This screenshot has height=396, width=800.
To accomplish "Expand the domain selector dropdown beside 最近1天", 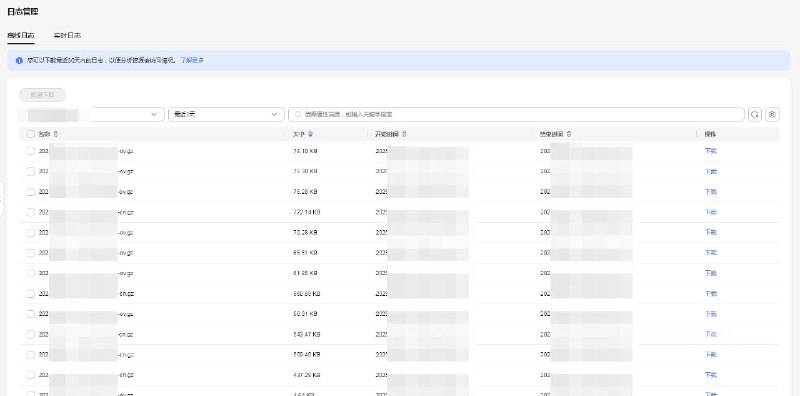I will pos(91,114).
